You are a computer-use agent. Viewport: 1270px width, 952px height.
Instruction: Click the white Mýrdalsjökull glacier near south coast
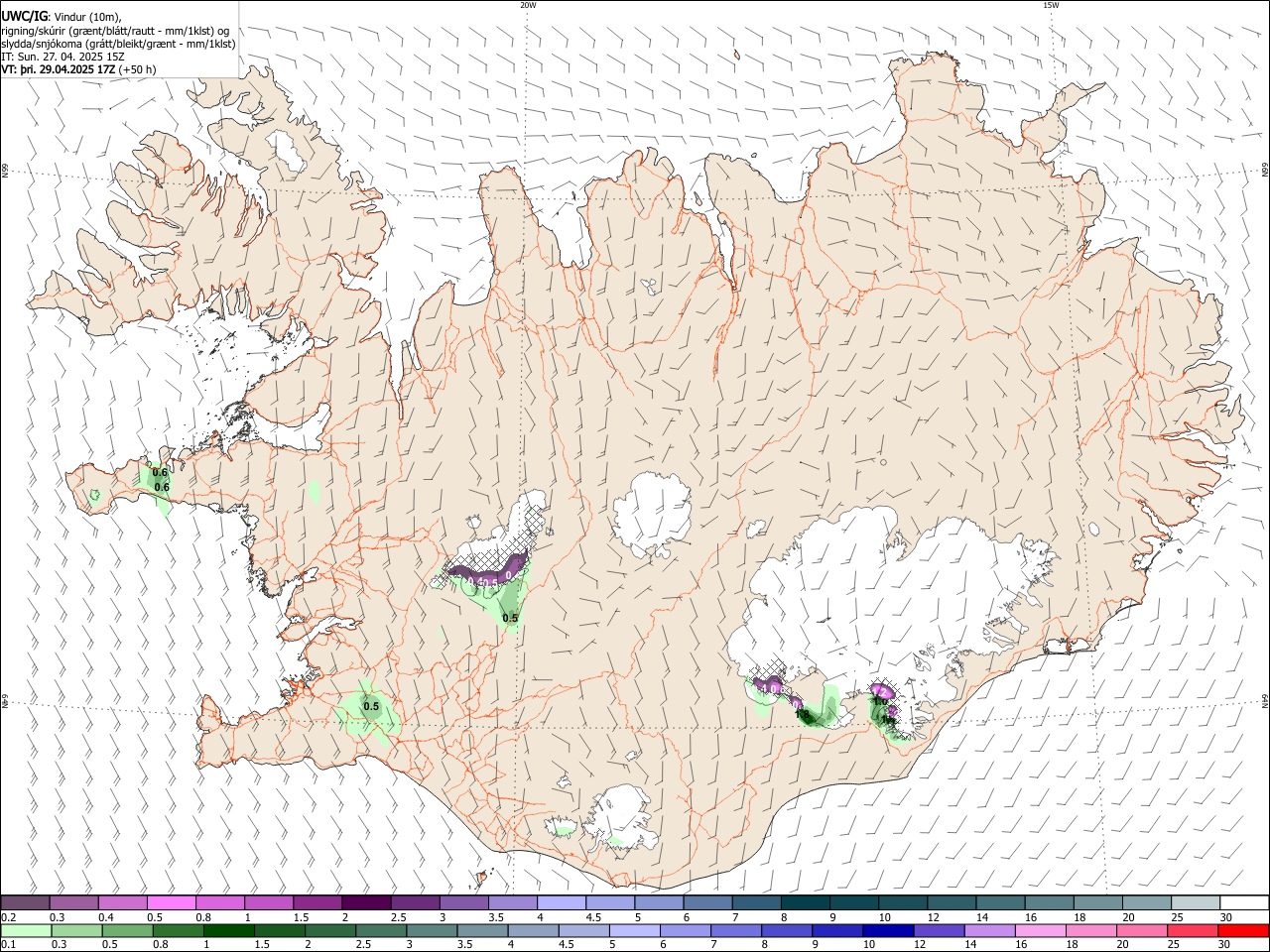[x=619, y=819]
